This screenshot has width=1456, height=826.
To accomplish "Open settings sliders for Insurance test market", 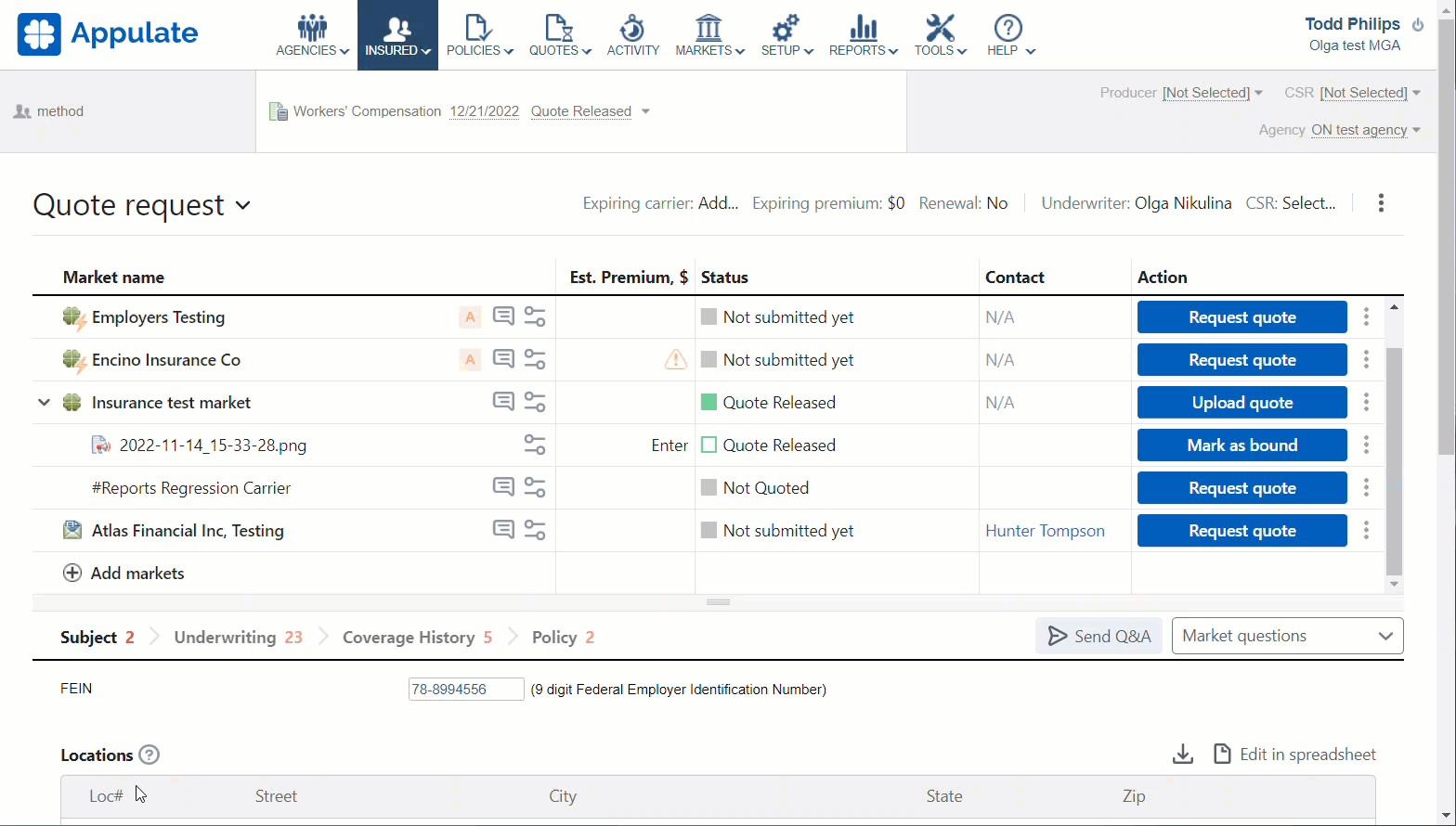I will coord(535,402).
